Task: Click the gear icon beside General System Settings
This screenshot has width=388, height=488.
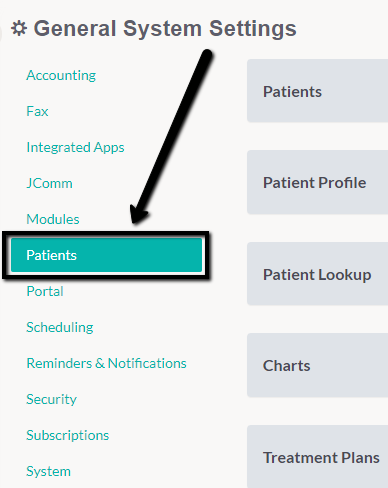Action: [19, 28]
